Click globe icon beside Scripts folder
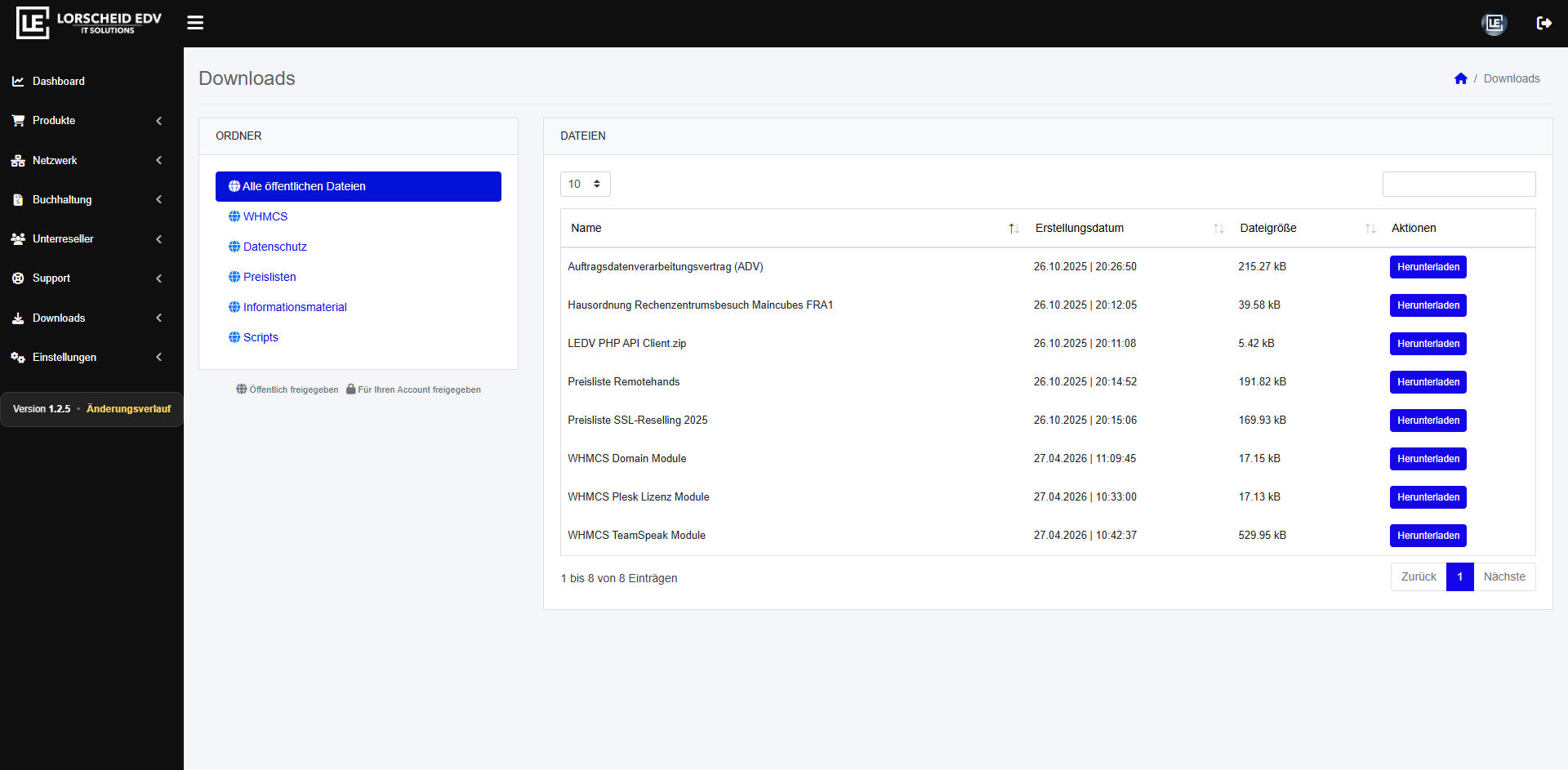This screenshot has width=1568, height=770. pyautogui.click(x=234, y=337)
